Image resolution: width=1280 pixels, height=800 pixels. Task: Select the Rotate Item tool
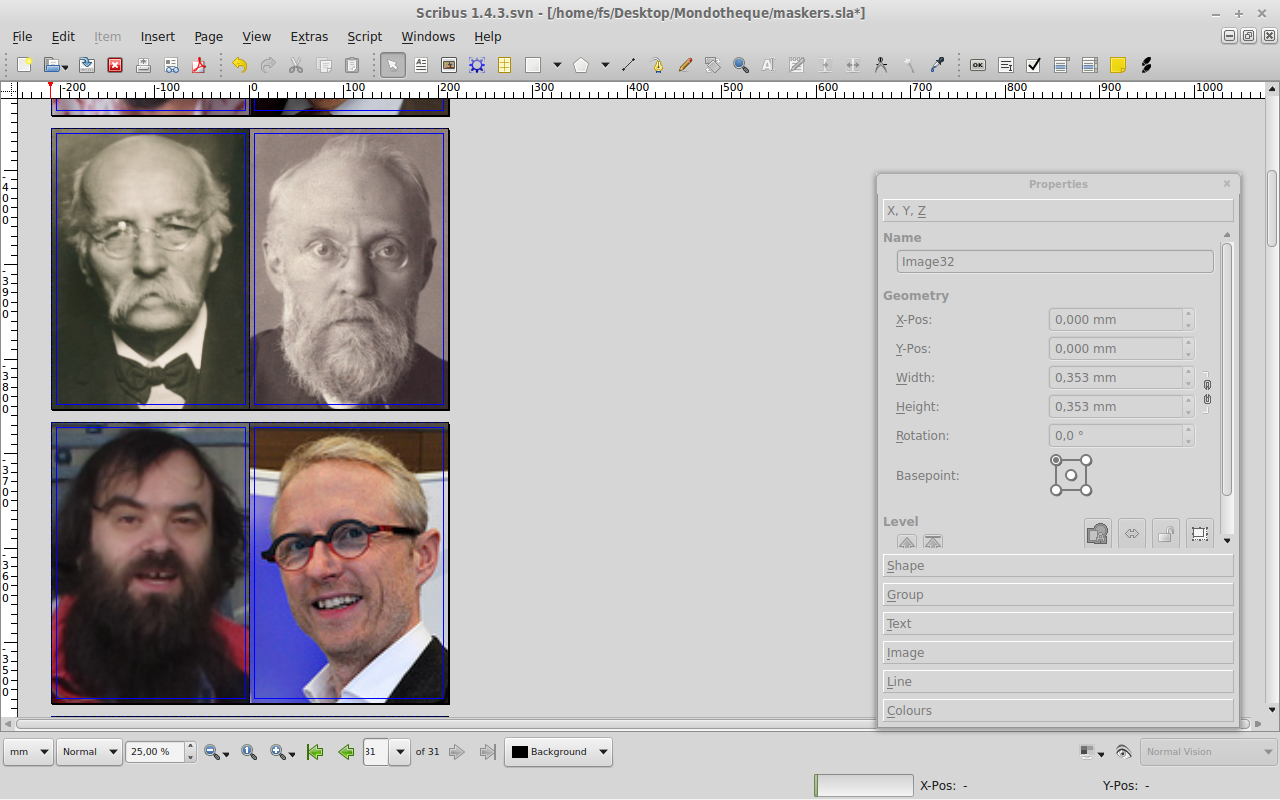pos(713,65)
